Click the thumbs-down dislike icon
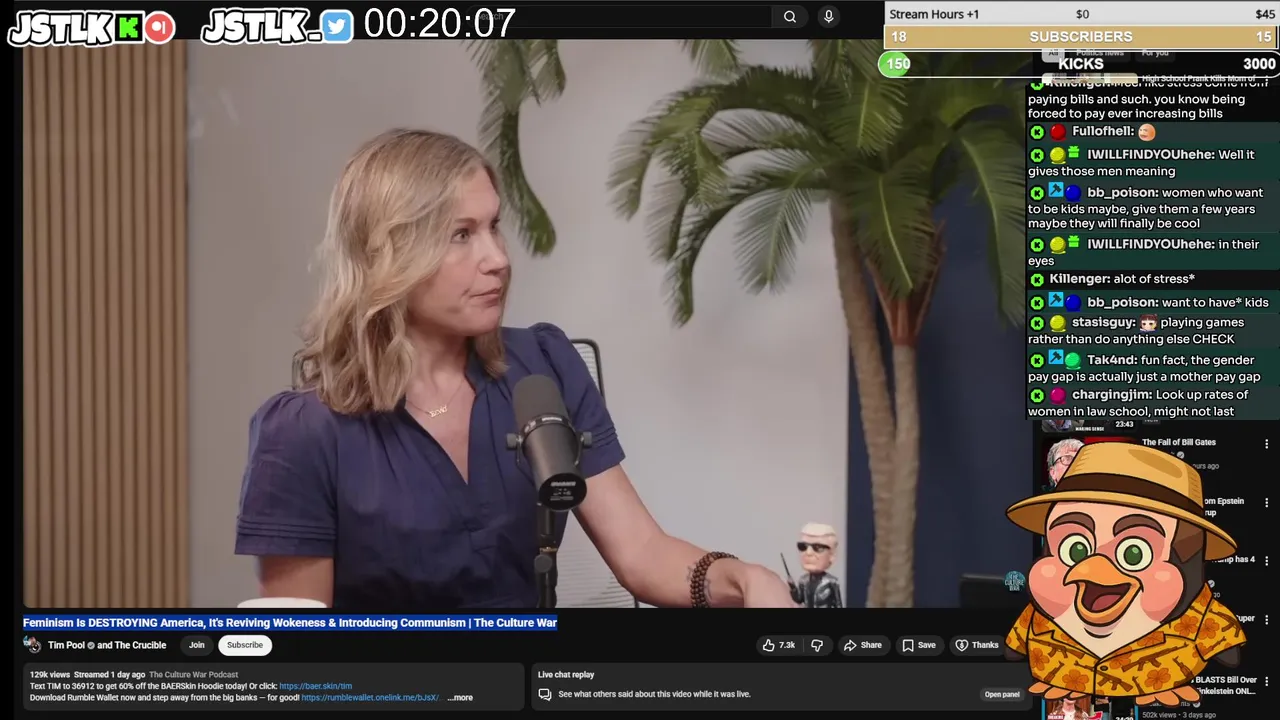1280x720 pixels. click(817, 645)
